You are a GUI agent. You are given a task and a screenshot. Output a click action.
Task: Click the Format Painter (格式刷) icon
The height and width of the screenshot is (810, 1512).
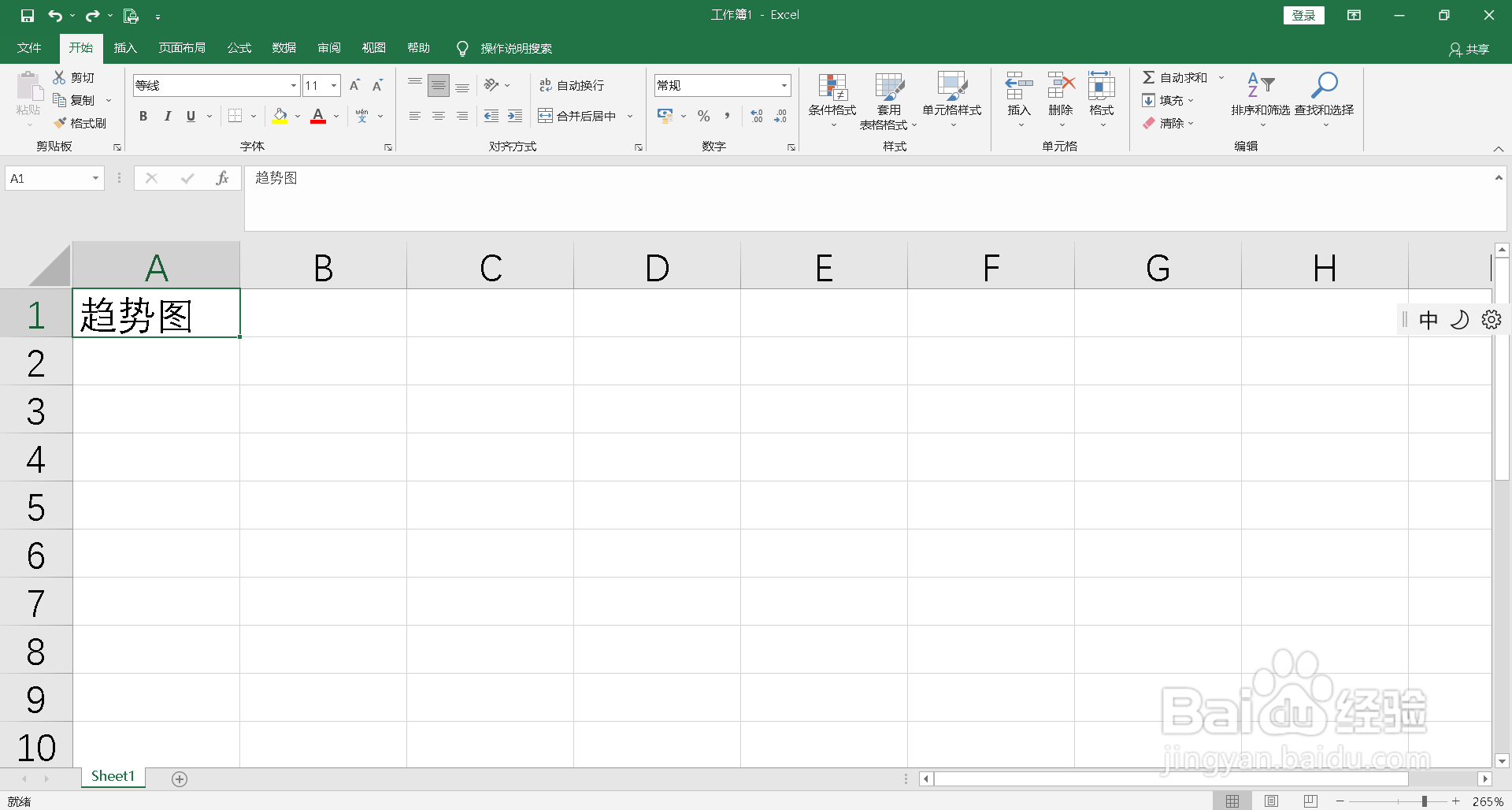(60, 123)
